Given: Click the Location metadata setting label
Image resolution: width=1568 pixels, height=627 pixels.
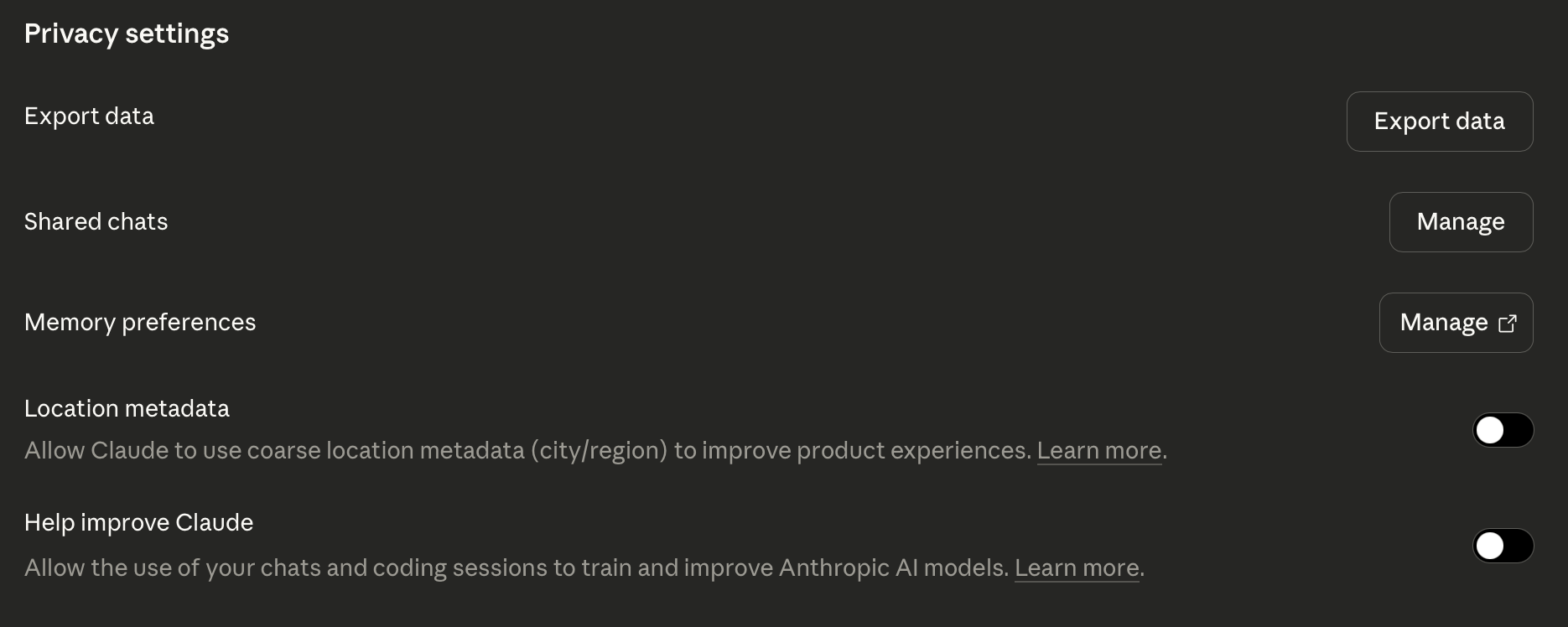Looking at the screenshot, I should (x=127, y=408).
